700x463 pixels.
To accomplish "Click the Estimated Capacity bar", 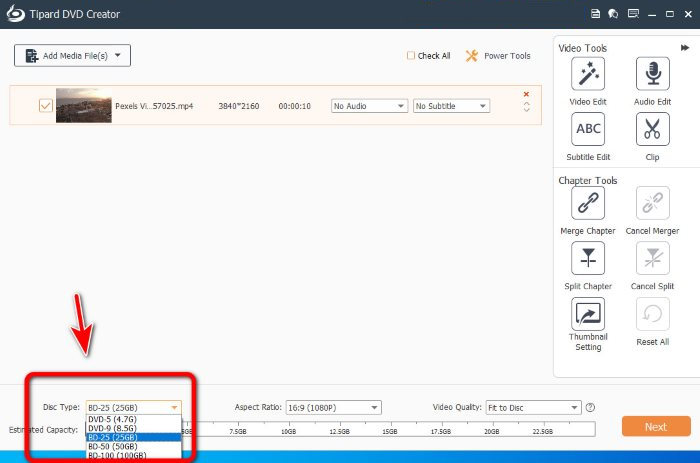I will click(388, 429).
